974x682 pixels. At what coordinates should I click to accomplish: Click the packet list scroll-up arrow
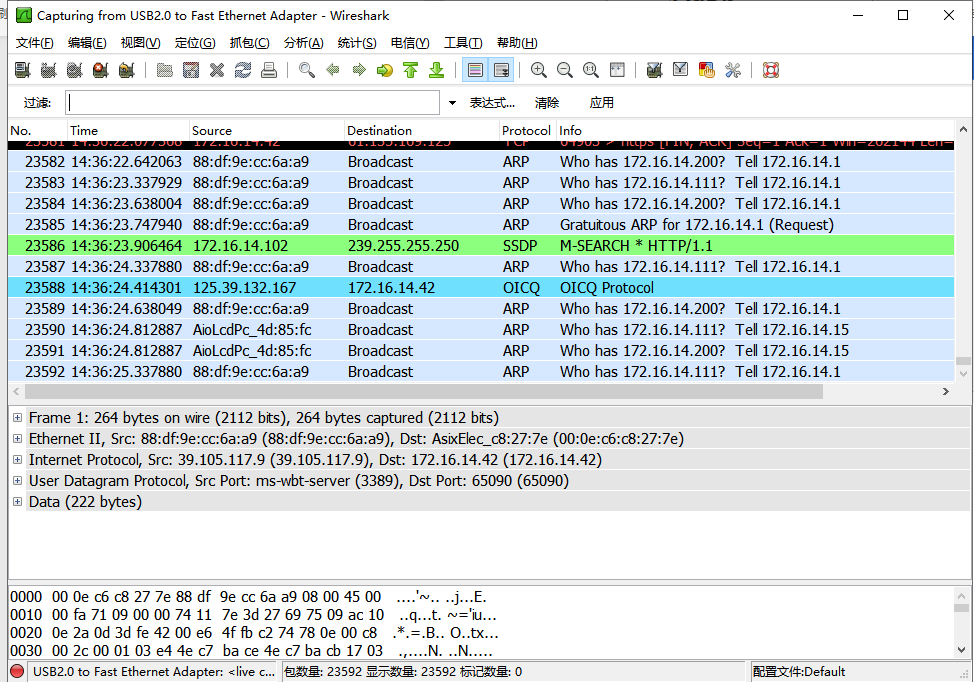[963, 130]
